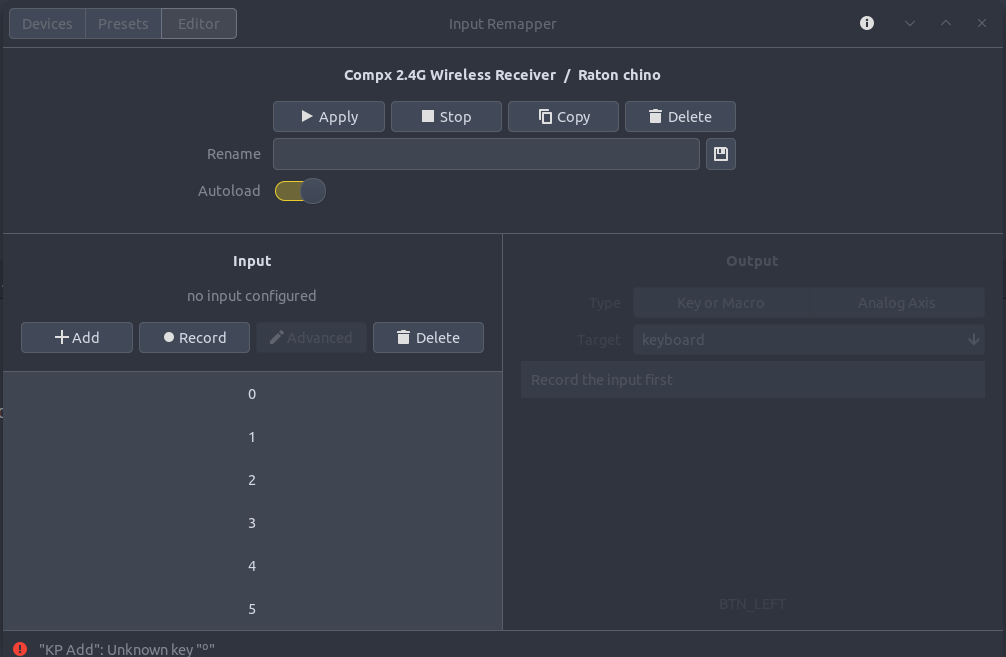Toggle the Autoload switch
The height and width of the screenshot is (657, 1006).
[300, 191]
